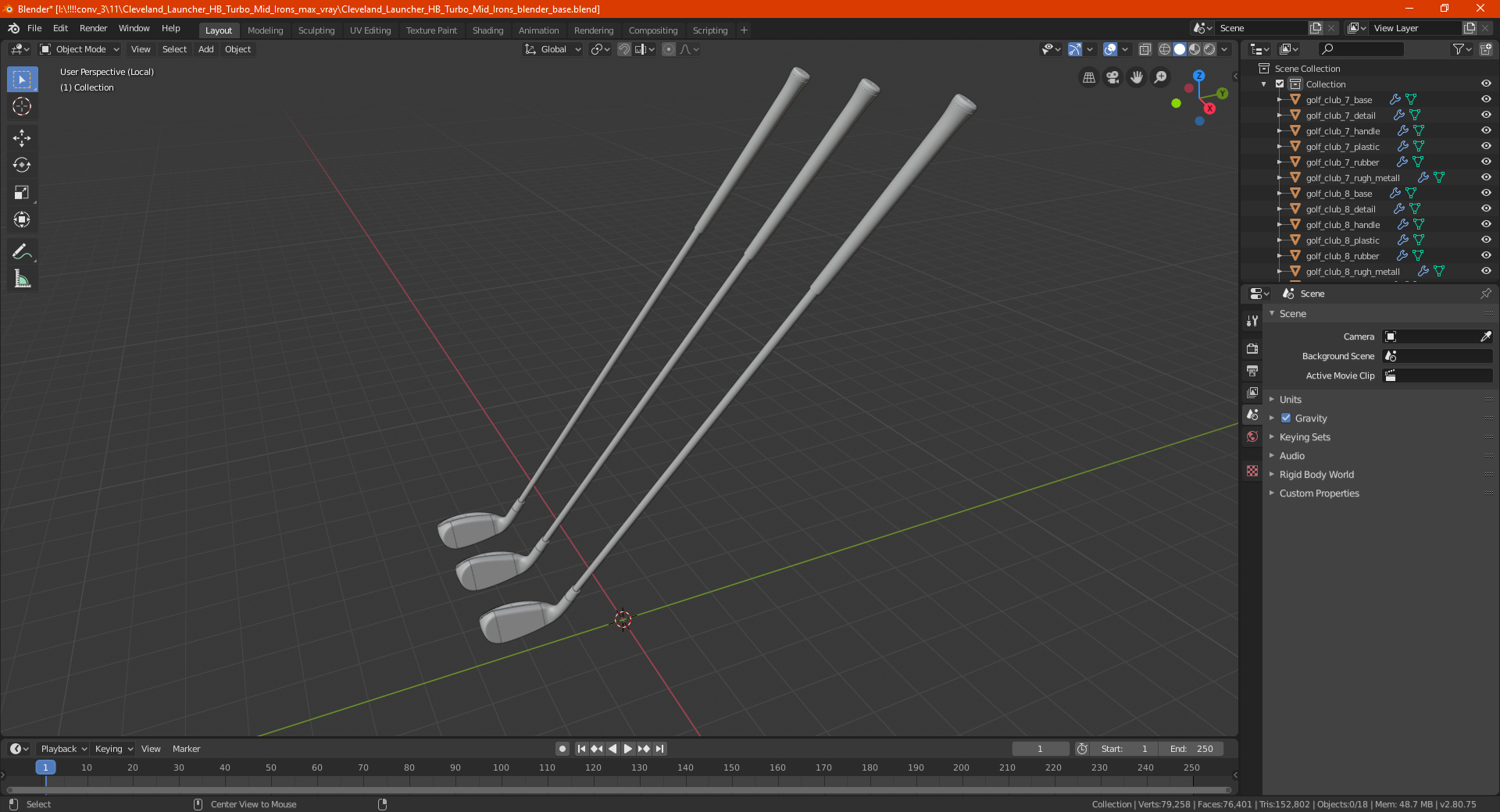The image size is (1500, 812).
Task: Click the current frame field in timeline
Action: click(1041, 749)
